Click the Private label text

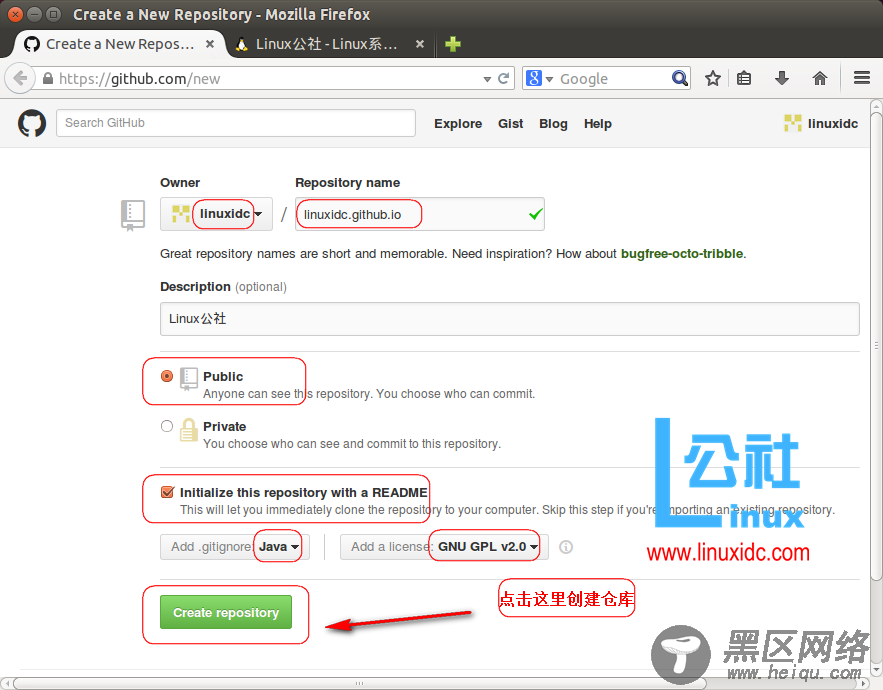click(224, 426)
